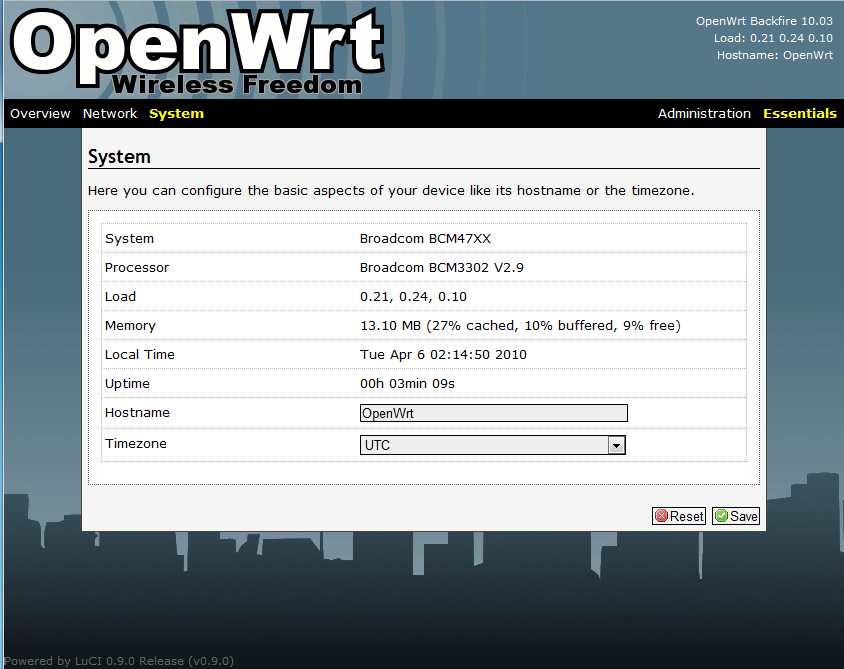
Task: Click the Broadcom BCM3302 processor value
Action: [442, 268]
